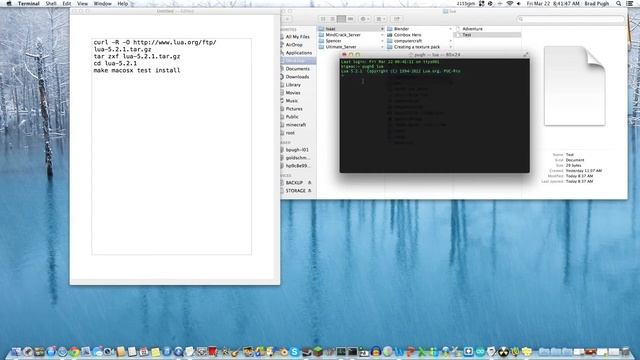Select the BACKUP device in the sidebar
Viewport: 640px width, 360px height.
point(293,182)
